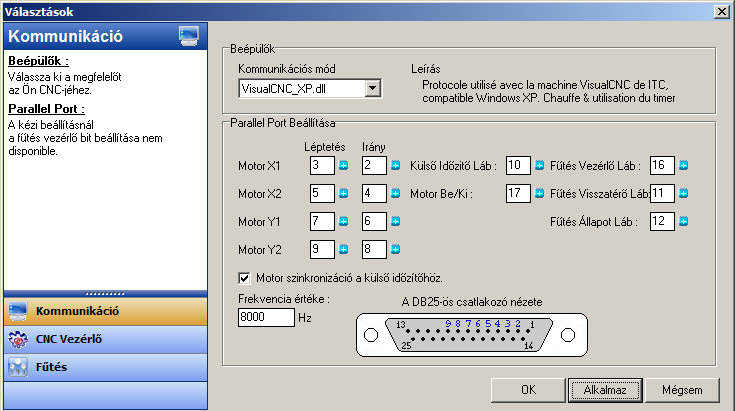Screen dimensions: 735x411
Task: Click Motor X2 Irány field showing 4
Action: tap(374, 194)
